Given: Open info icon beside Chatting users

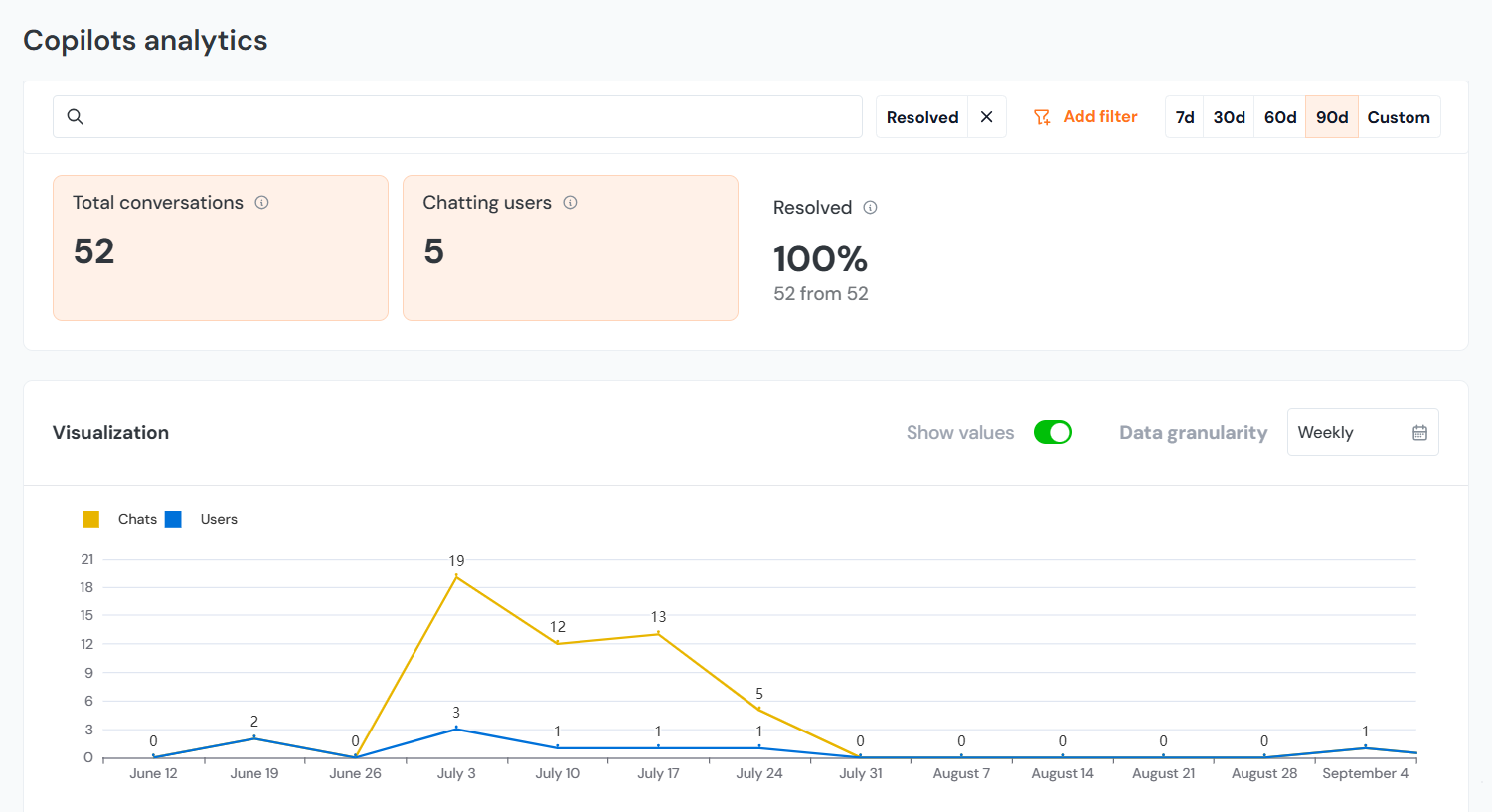Looking at the screenshot, I should point(570,203).
